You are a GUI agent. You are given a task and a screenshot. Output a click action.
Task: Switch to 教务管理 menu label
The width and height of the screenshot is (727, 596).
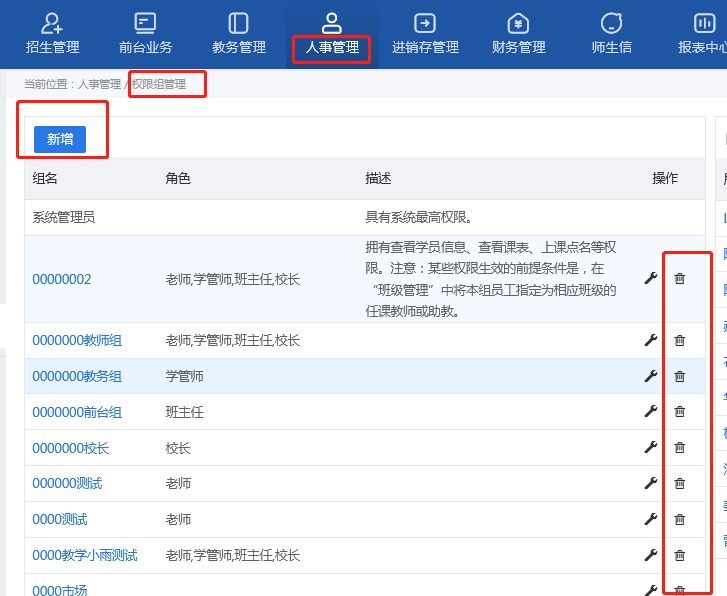click(239, 47)
